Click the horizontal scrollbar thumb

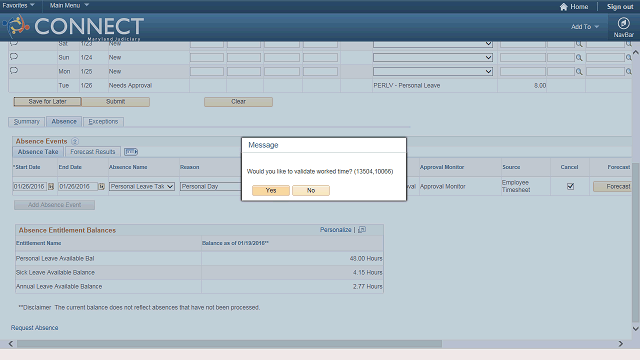pyautogui.click(x=229, y=344)
